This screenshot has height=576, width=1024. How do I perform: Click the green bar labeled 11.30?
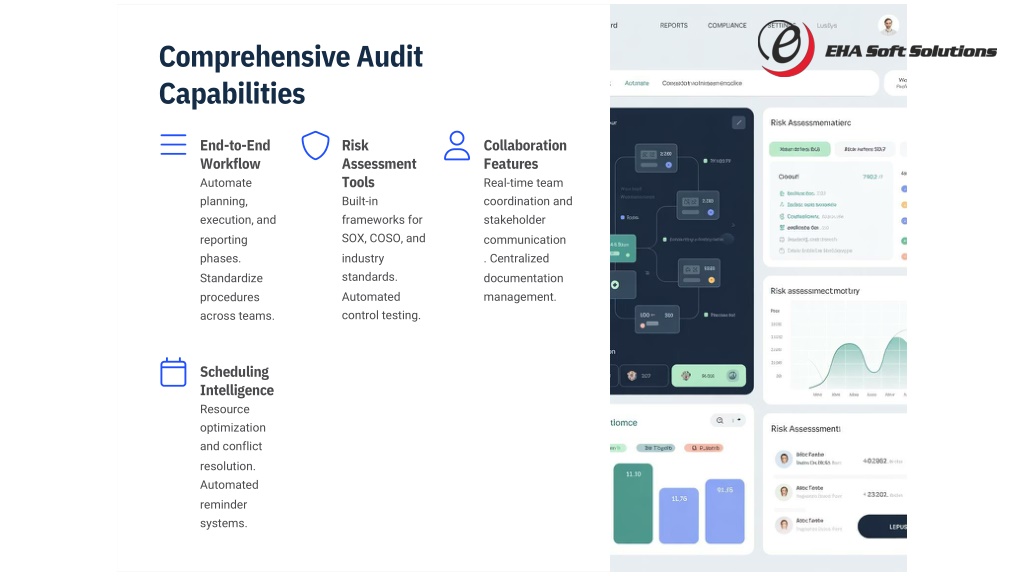pos(633,503)
